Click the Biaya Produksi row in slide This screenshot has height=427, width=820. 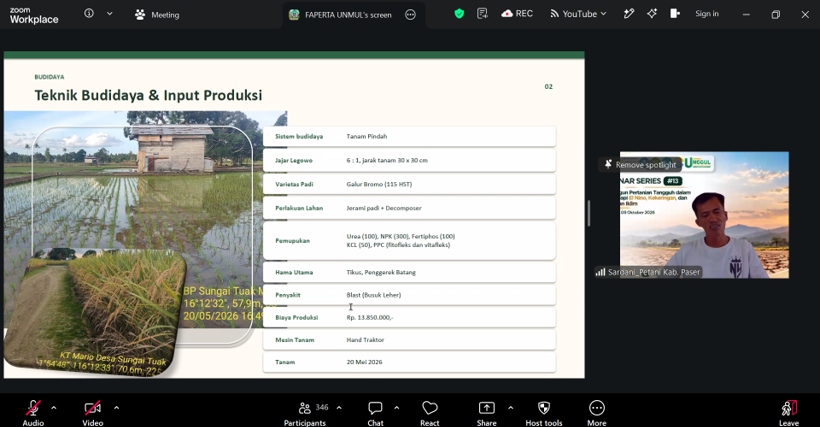[409, 317]
